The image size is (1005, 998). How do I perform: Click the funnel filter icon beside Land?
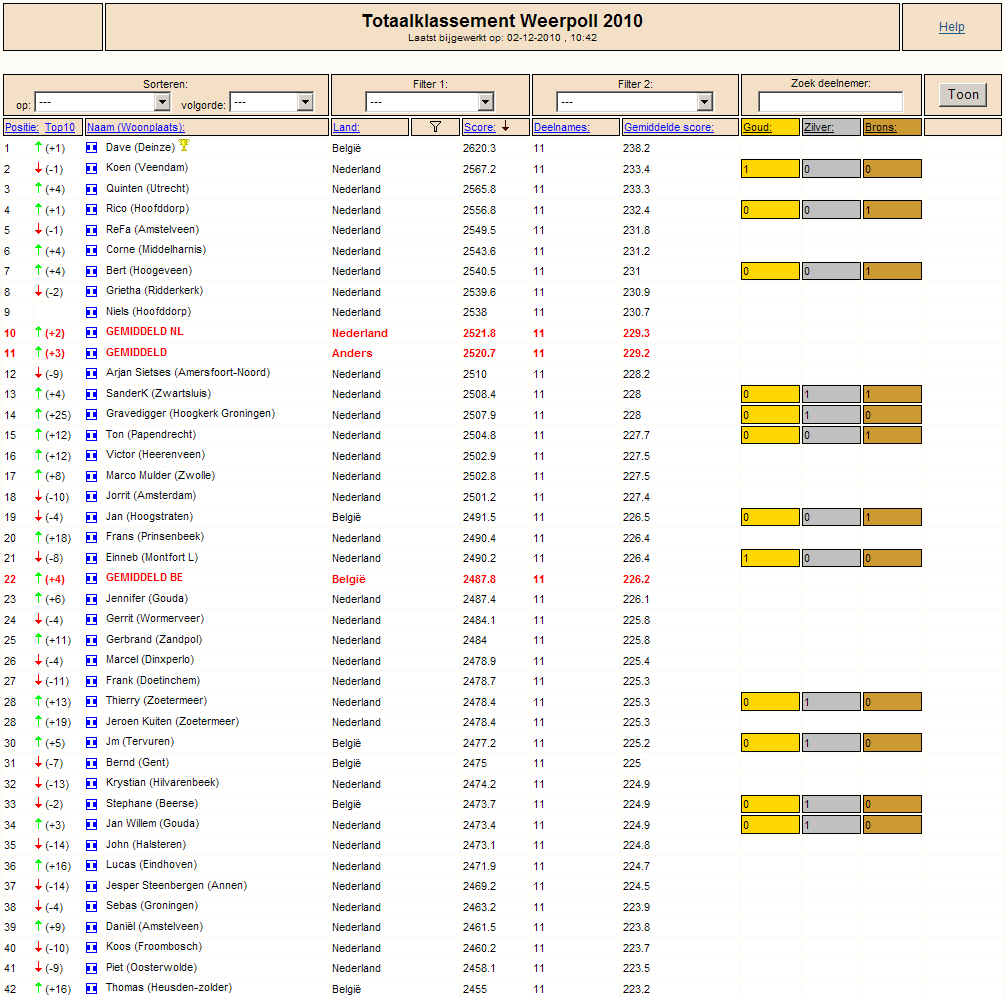coord(435,127)
